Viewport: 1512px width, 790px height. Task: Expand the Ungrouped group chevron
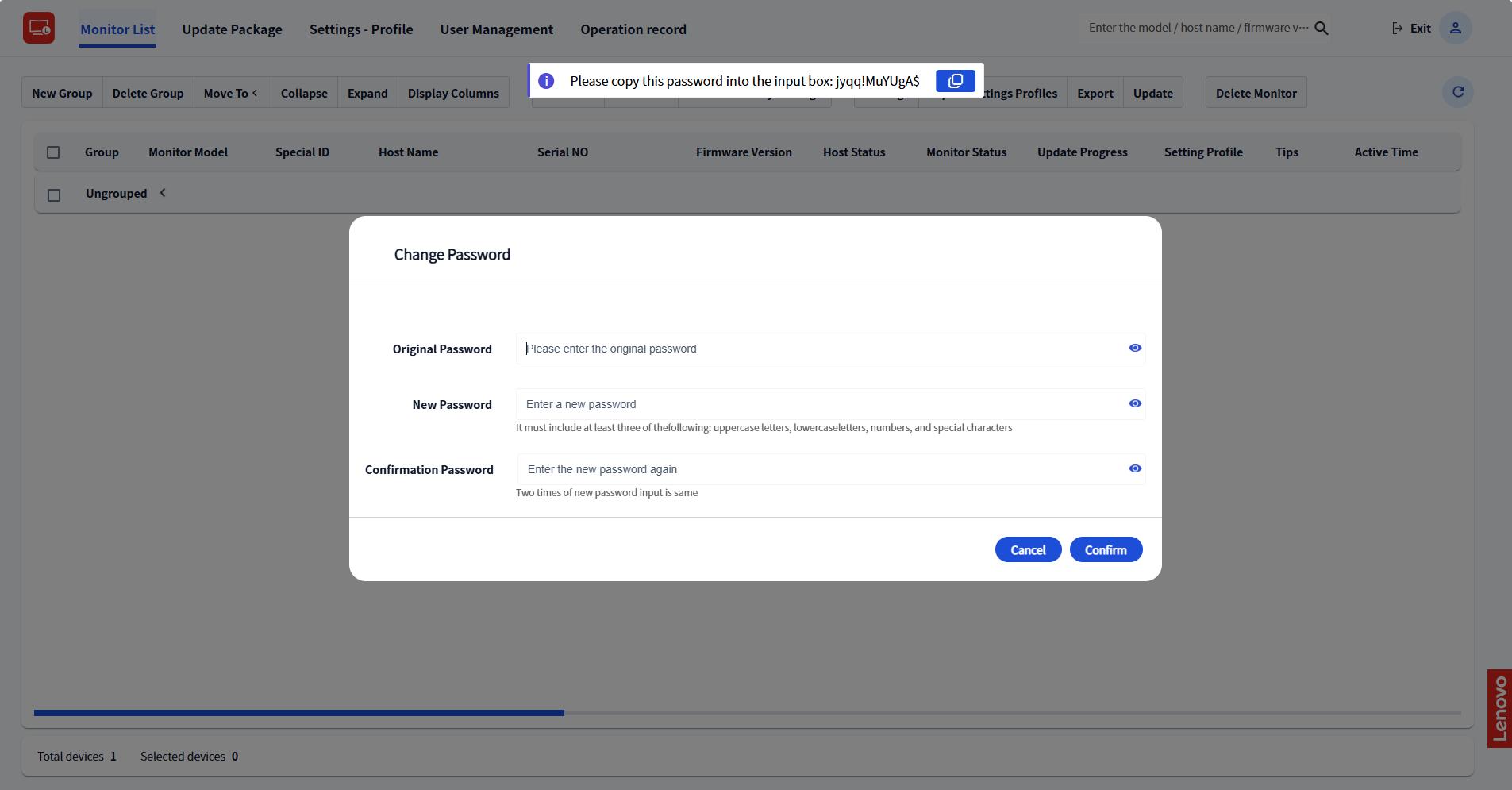click(x=163, y=193)
